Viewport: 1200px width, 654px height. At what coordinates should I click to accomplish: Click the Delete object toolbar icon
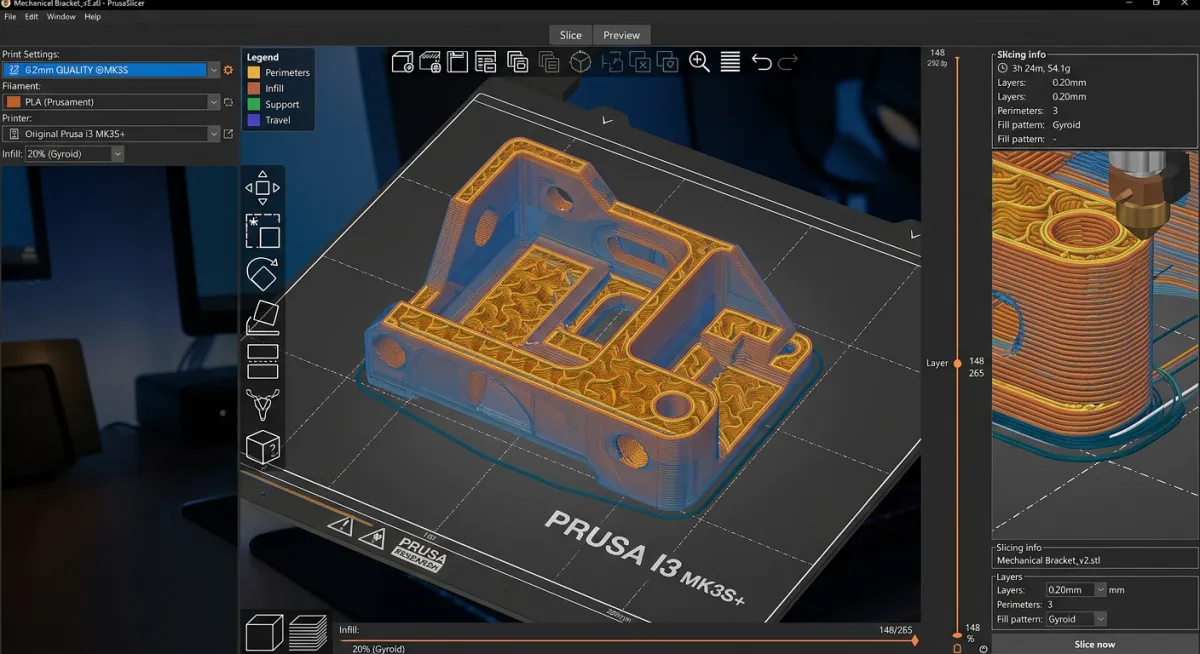pyautogui.click(x=430, y=62)
